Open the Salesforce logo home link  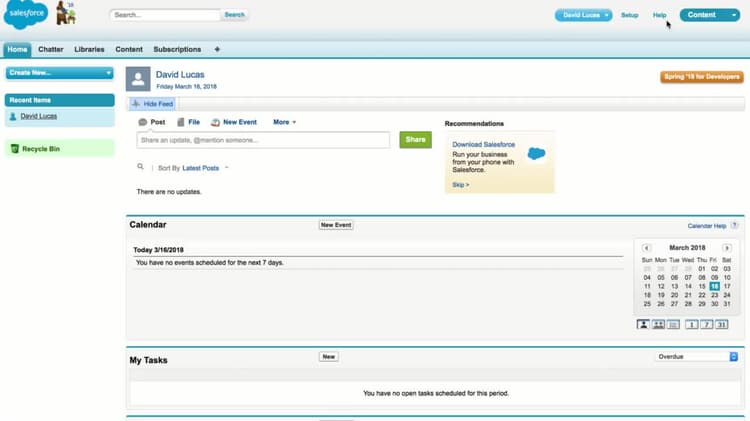coord(26,14)
